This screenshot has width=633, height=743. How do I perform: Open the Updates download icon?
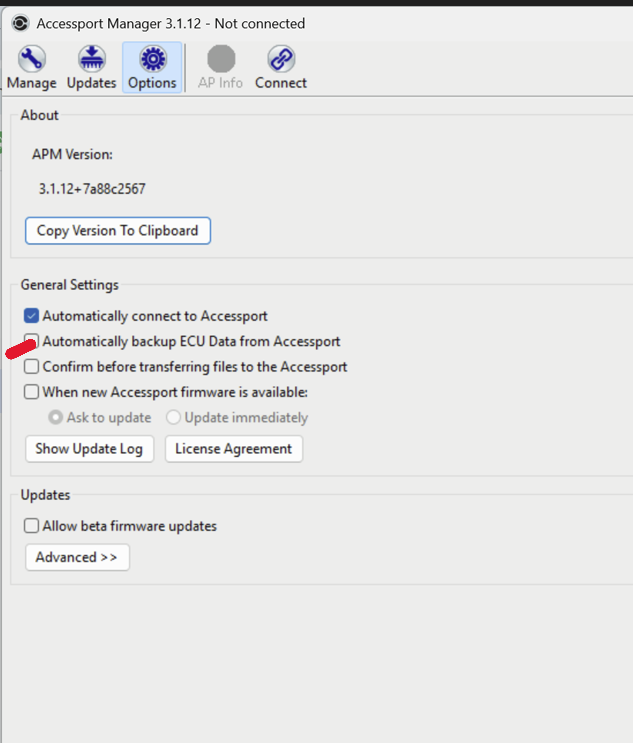pyautogui.click(x=91, y=59)
